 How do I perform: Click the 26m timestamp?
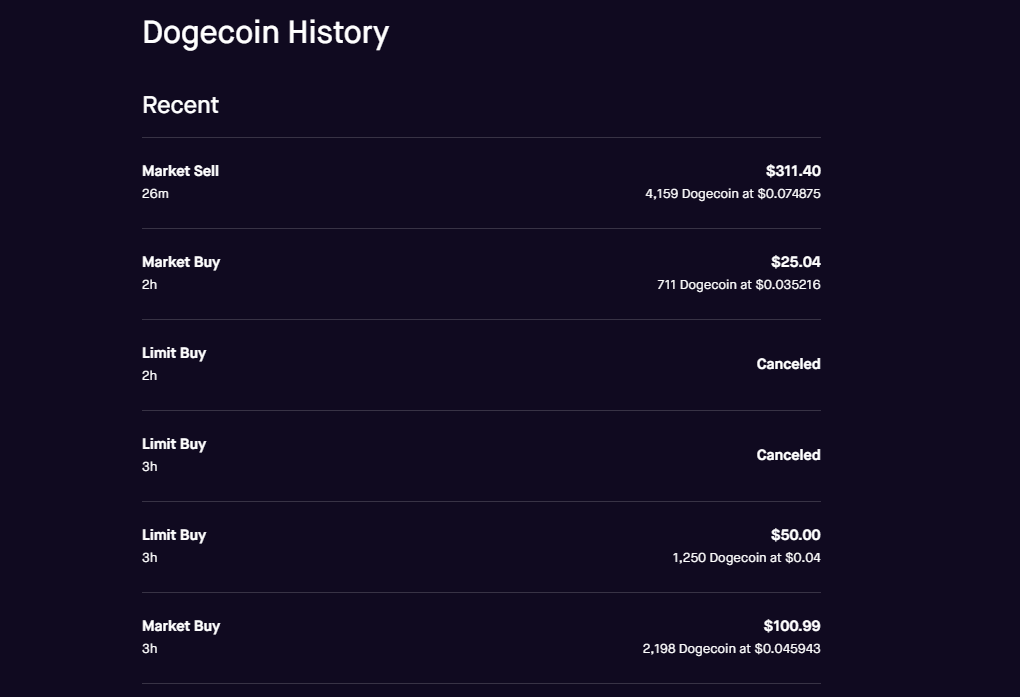(155, 194)
